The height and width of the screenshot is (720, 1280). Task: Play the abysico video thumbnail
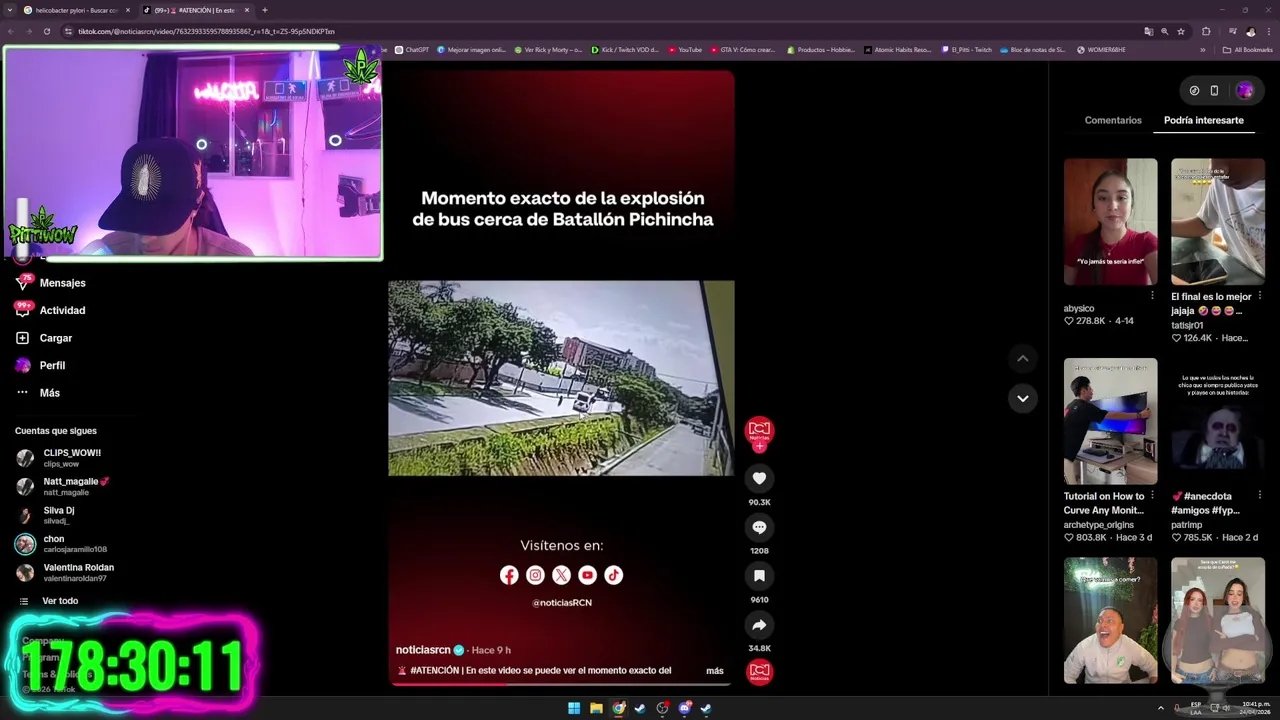(x=1110, y=221)
